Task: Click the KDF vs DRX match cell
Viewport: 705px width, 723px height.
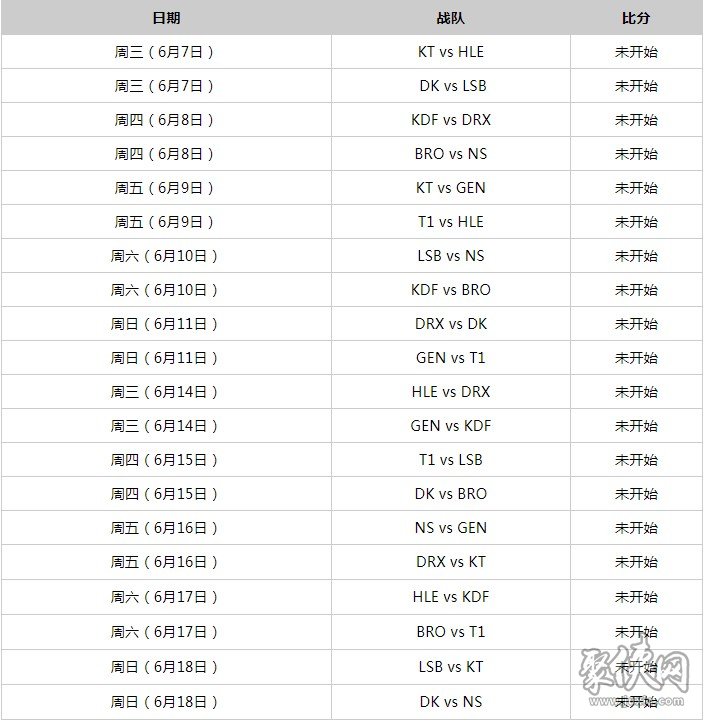Action: 450,120
